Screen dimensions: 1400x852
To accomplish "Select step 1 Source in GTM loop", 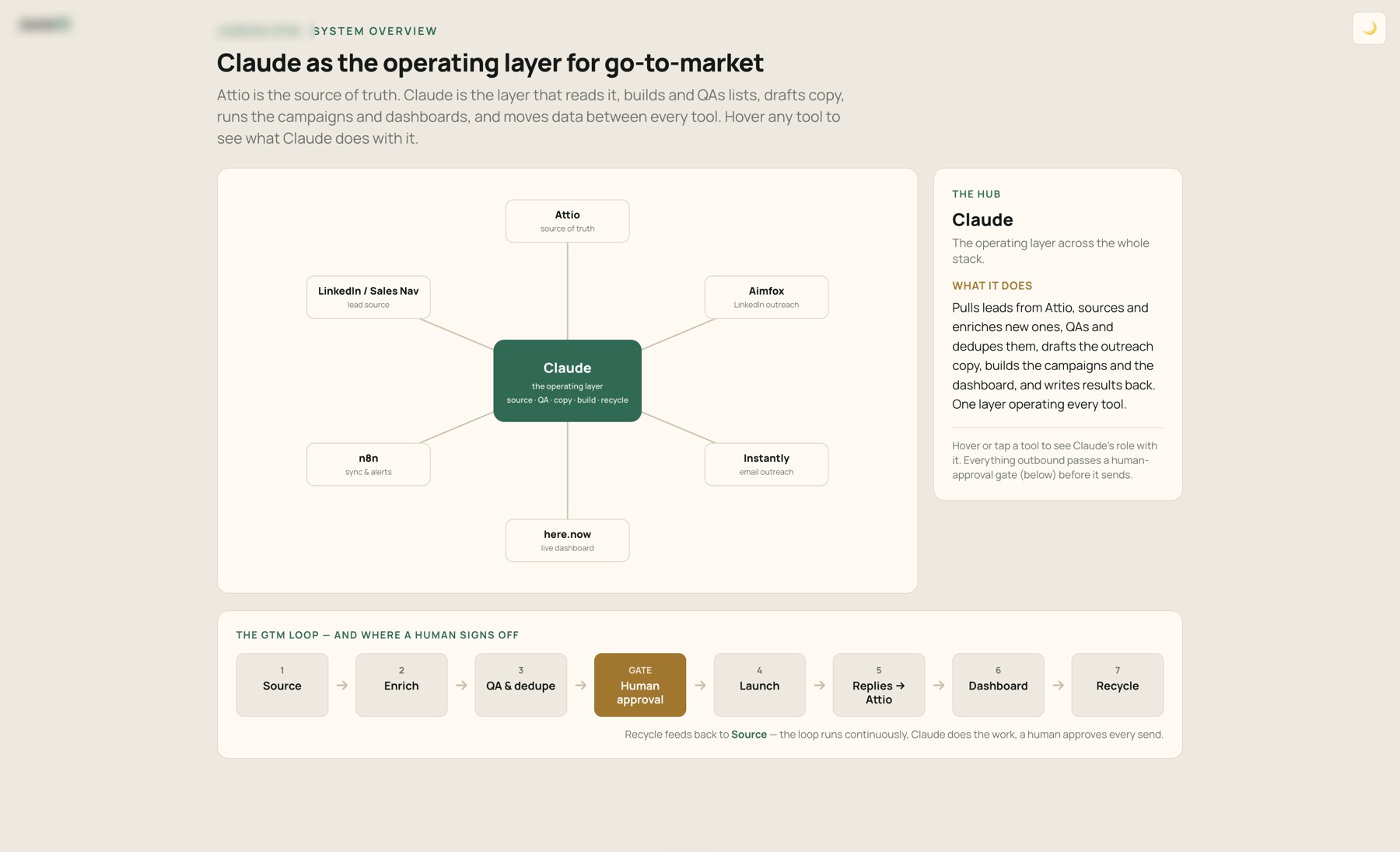I will [282, 685].
